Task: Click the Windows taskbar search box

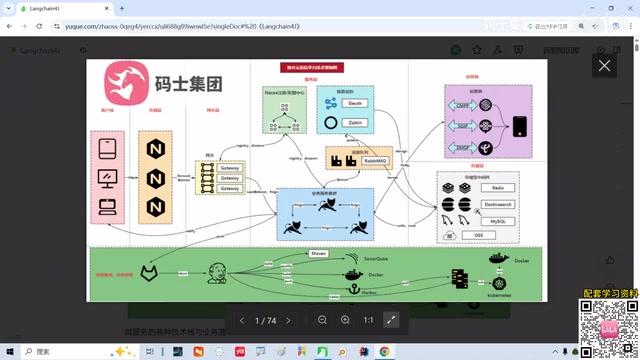Action: pyautogui.click(x=80, y=351)
